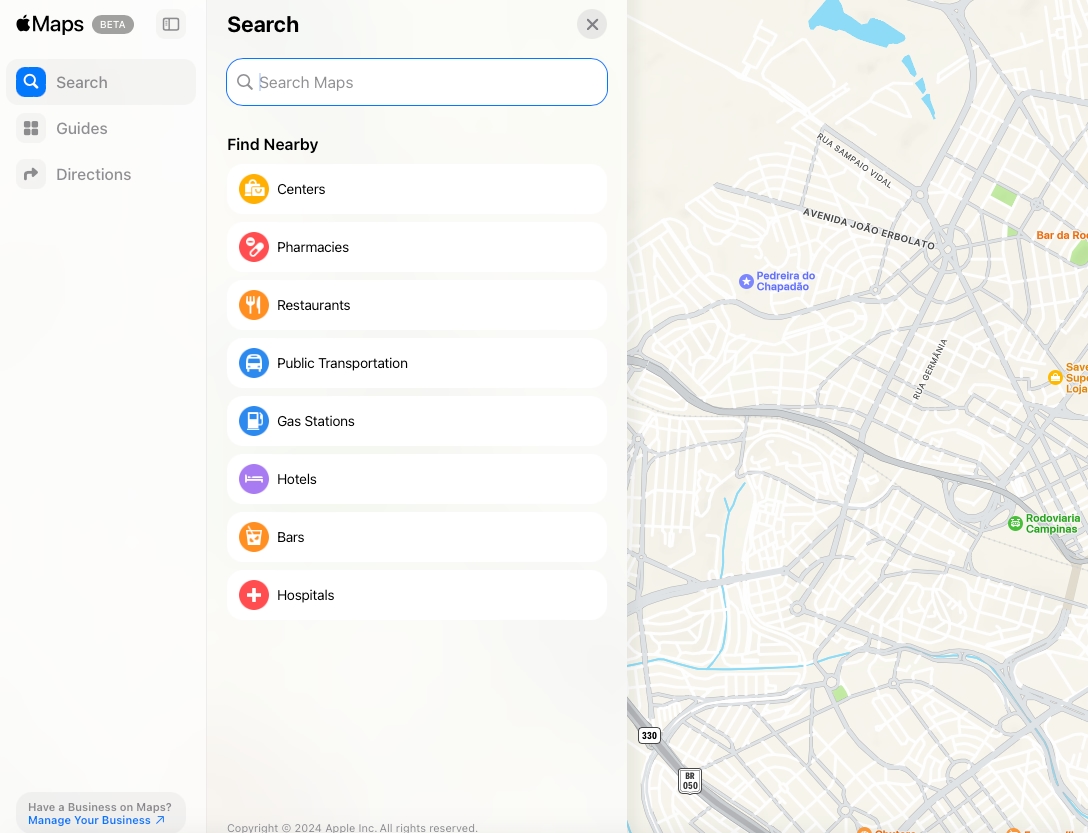Select the Bars drink icon
The height and width of the screenshot is (833, 1088).
[254, 537]
